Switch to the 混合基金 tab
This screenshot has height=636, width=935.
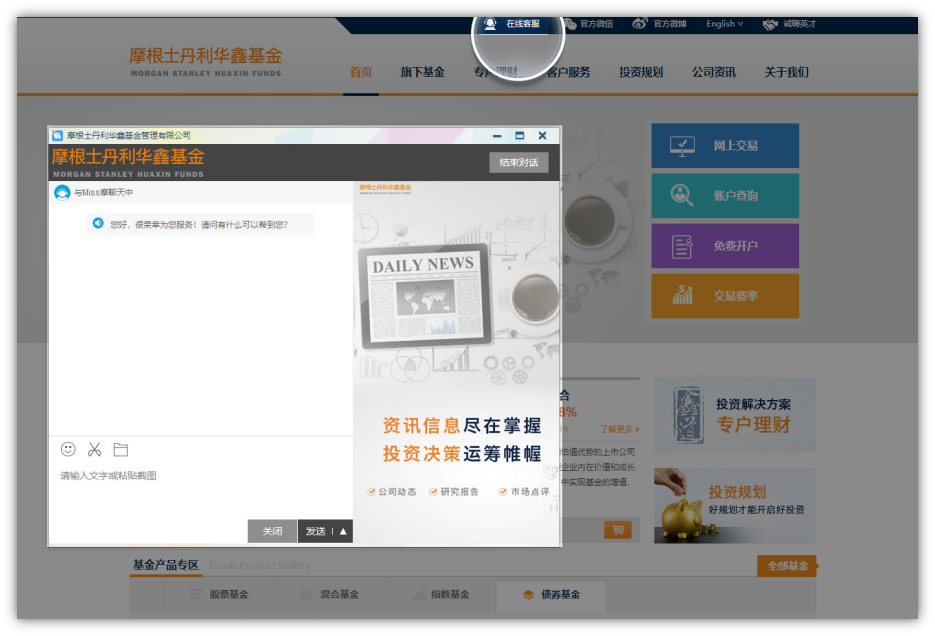coord(330,594)
